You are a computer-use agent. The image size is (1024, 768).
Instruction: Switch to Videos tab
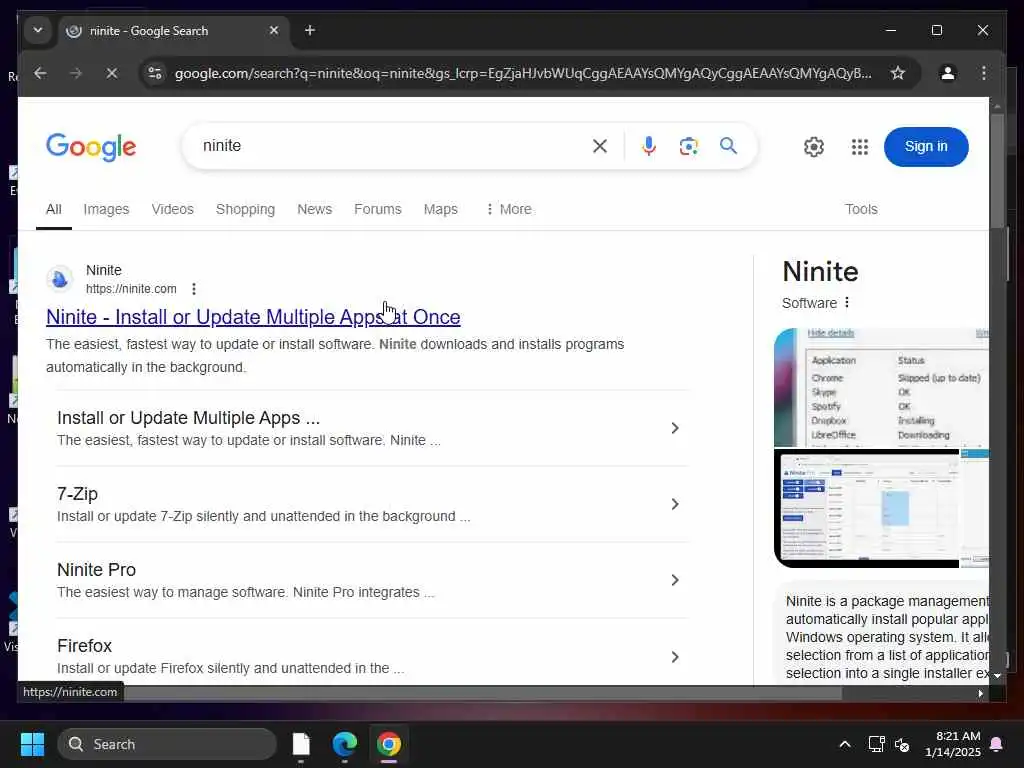click(172, 209)
